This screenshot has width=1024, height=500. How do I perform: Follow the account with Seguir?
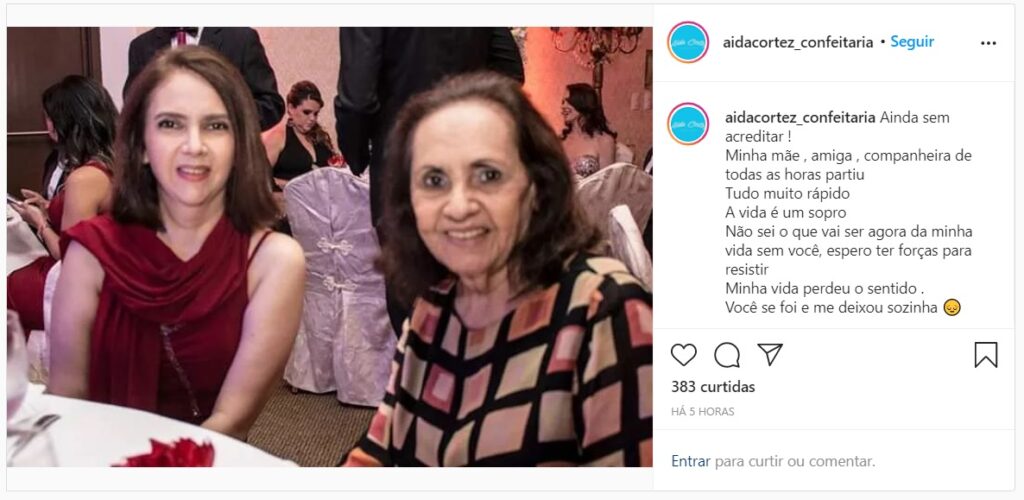(x=912, y=42)
